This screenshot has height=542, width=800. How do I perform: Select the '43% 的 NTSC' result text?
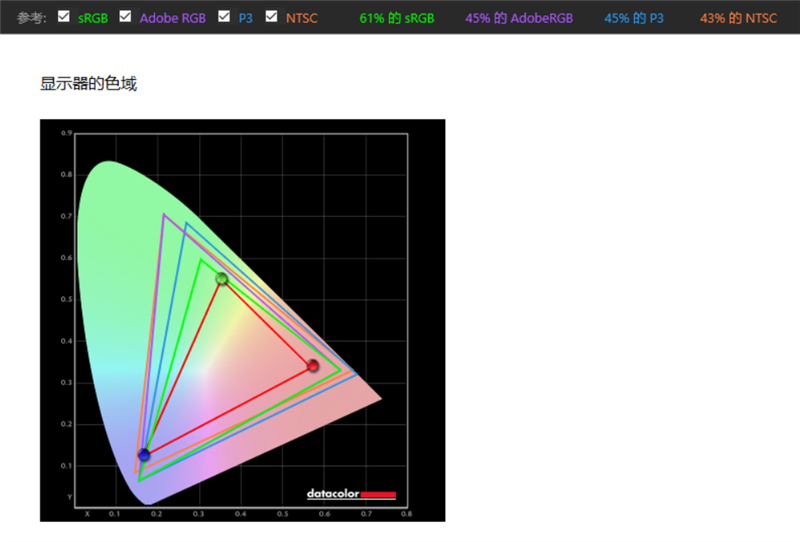coord(739,18)
